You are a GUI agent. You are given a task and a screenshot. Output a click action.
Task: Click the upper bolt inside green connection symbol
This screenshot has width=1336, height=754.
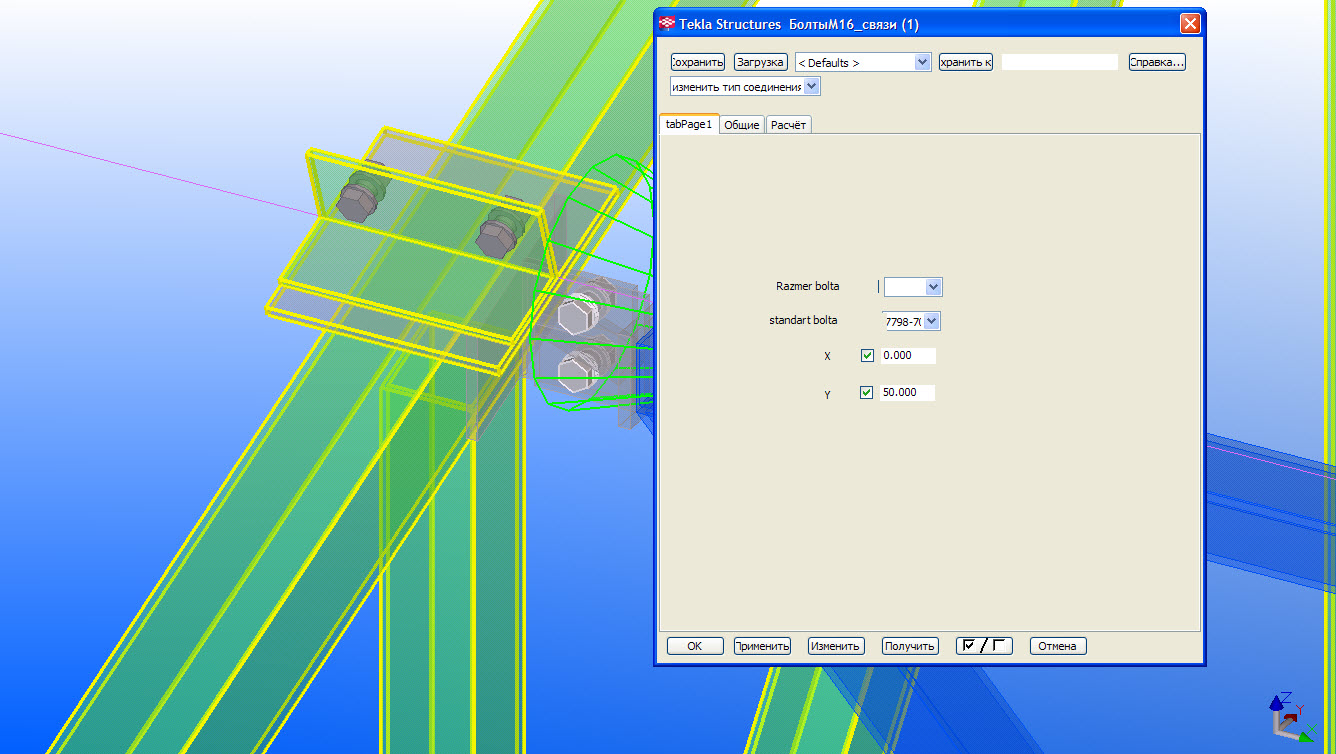(576, 318)
